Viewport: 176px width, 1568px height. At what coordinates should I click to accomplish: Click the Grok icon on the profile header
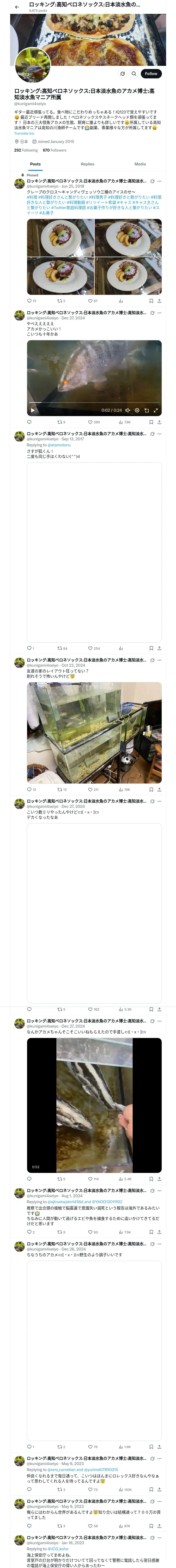click(122, 74)
